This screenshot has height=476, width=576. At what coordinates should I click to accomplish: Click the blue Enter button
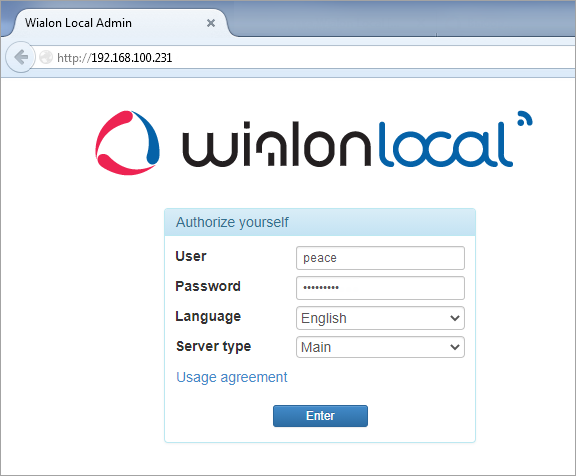pos(320,416)
